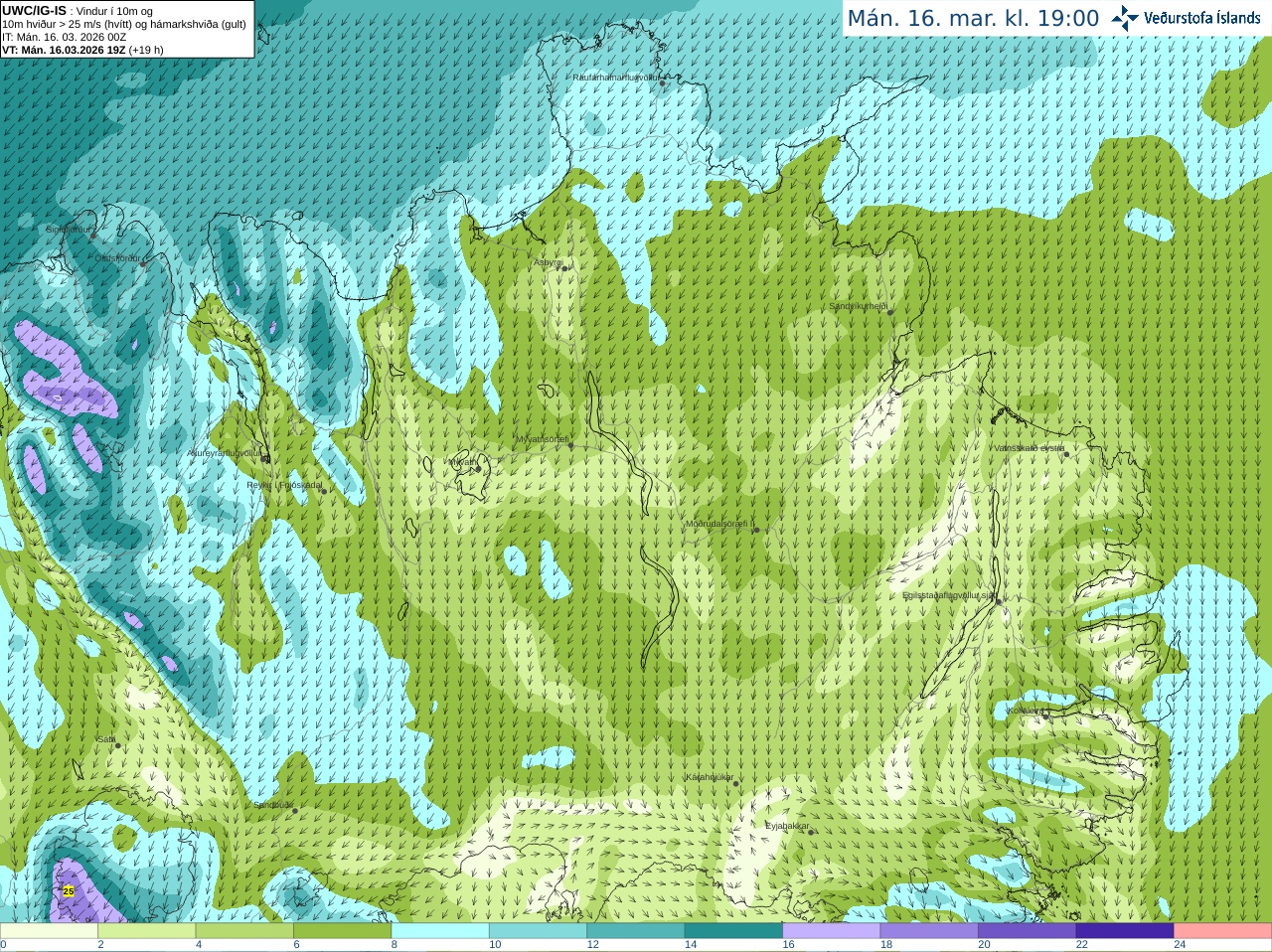Screen dimensions: 1272x952
Task: Click legend scale number 20
Action: click(984, 945)
